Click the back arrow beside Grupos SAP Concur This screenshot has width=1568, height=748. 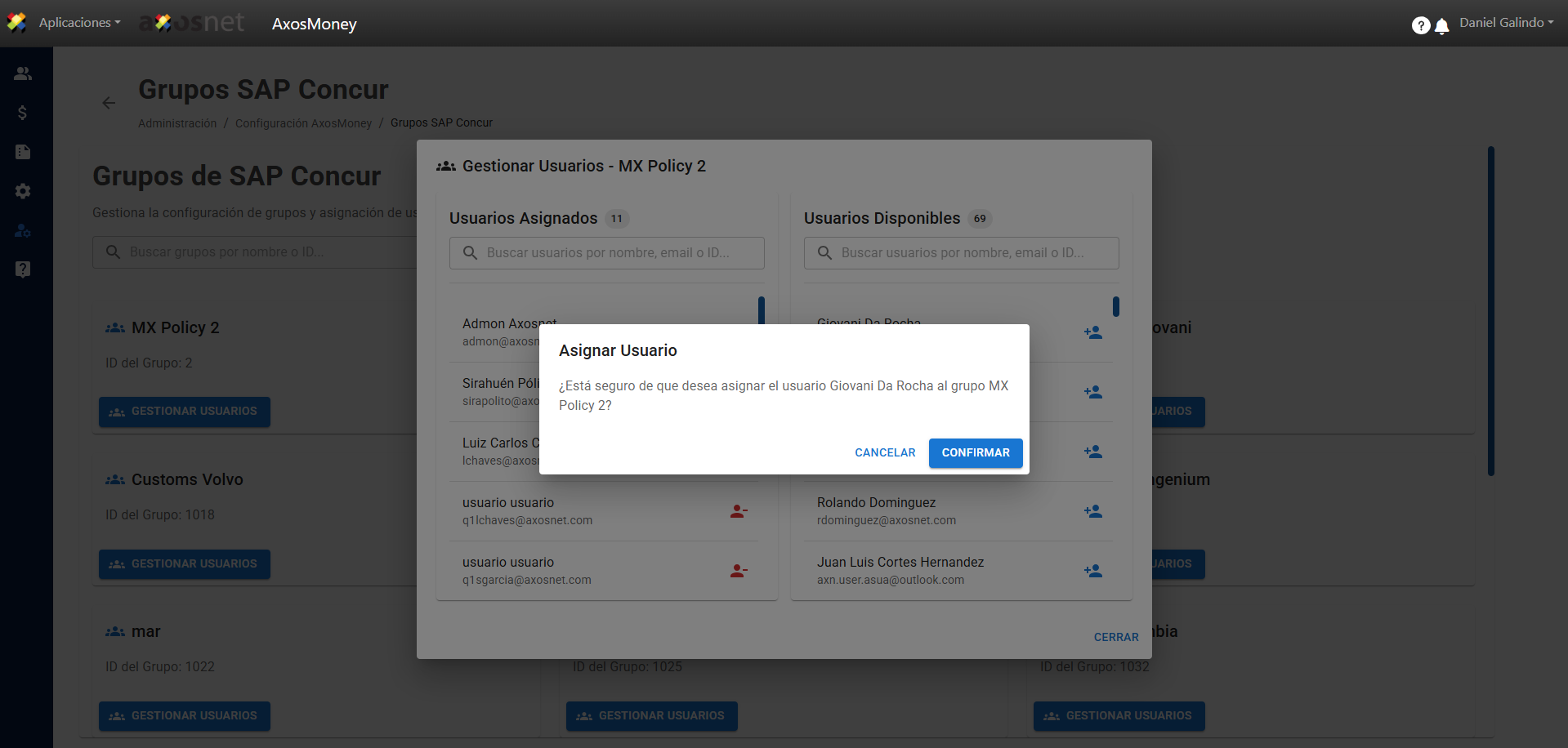pos(109,103)
